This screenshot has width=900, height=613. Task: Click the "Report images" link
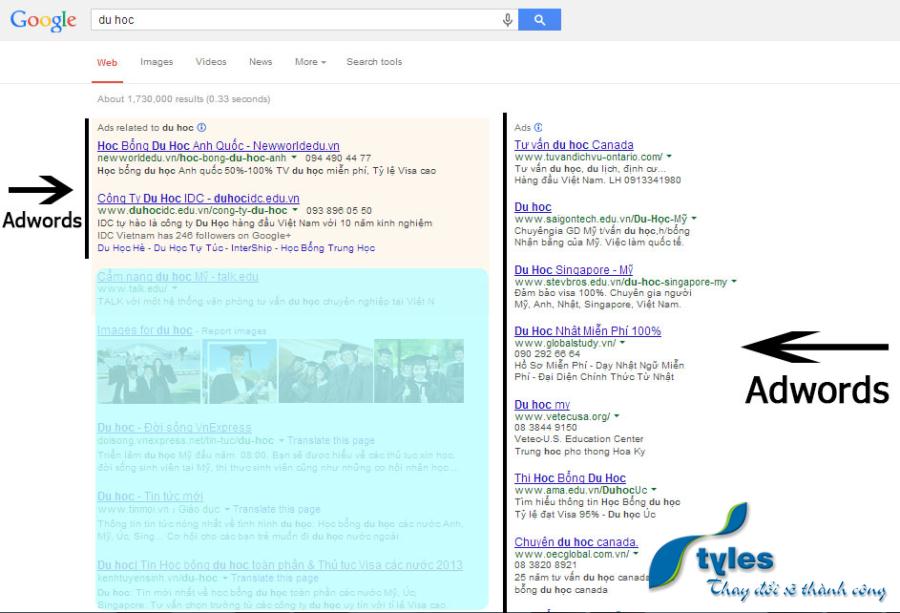tap(234, 331)
